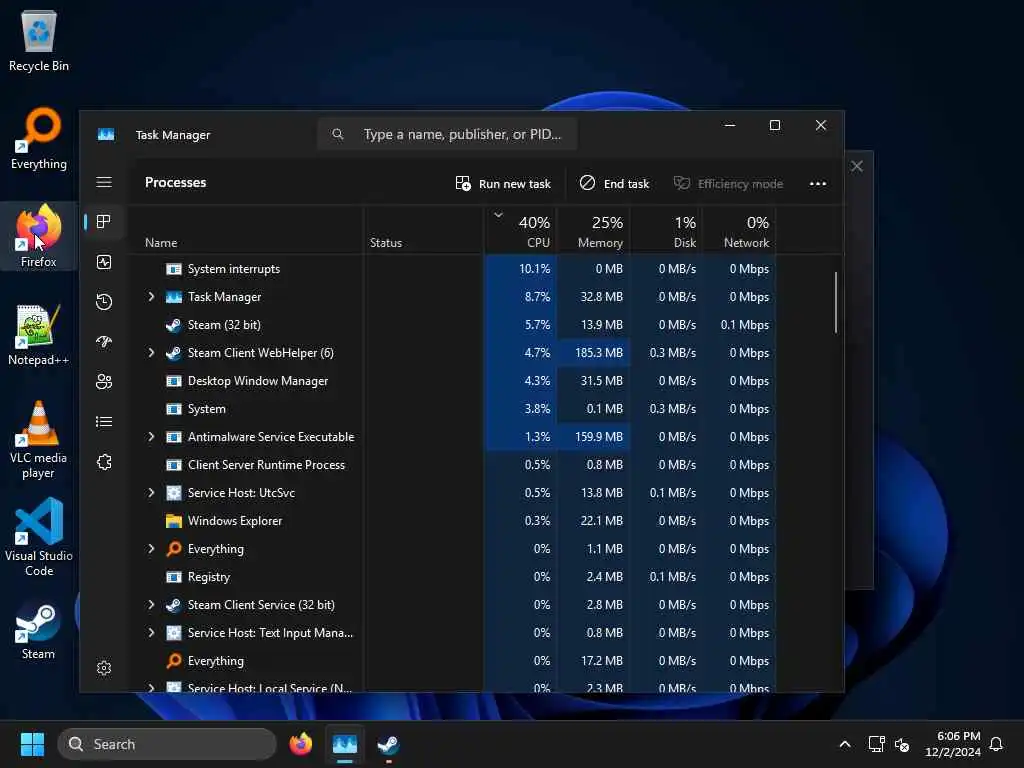Open the Users sidebar icon
The height and width of the screenshot is (768, 1024).
coord(104,381)
